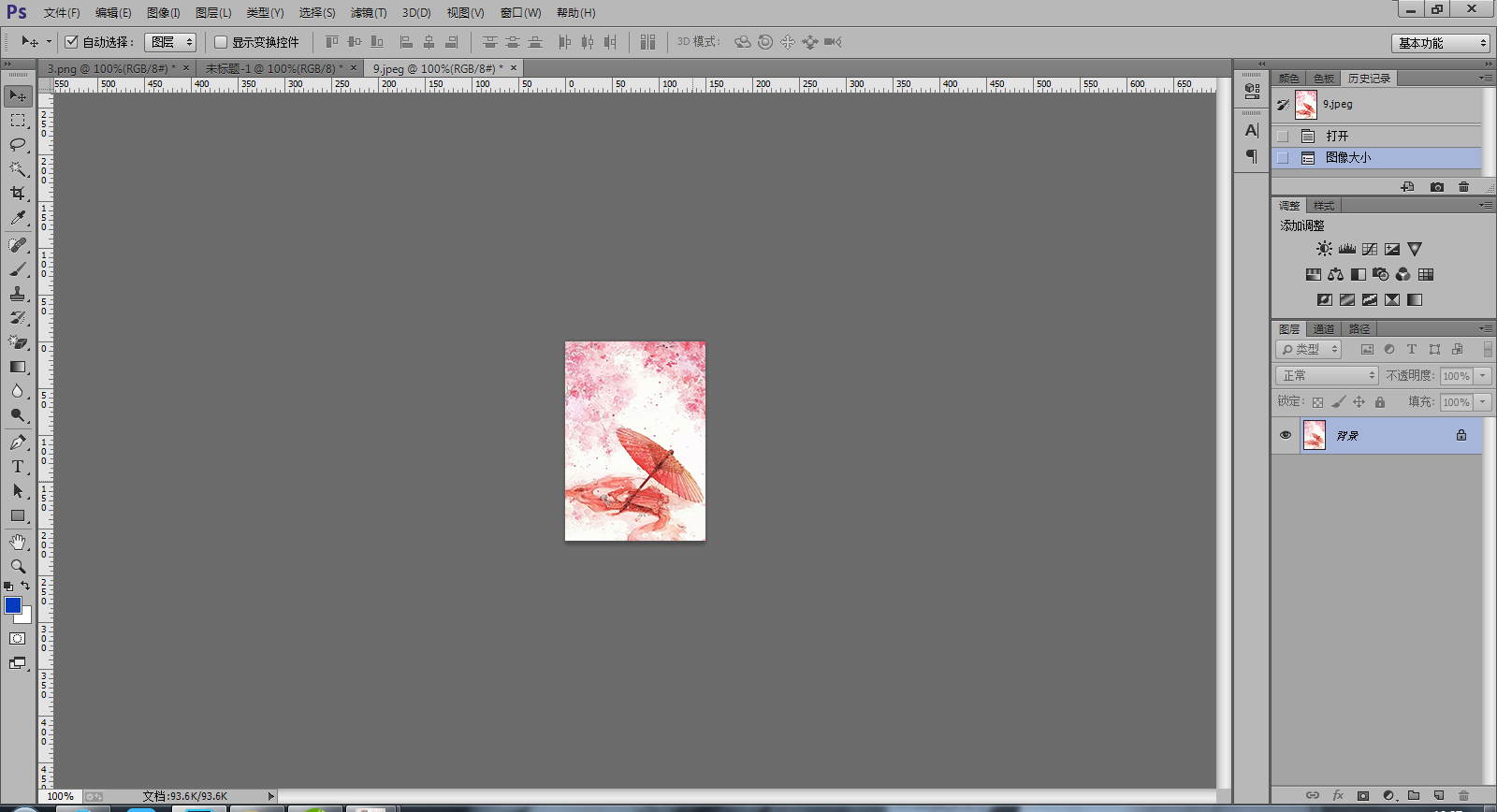This screenshot has height=812, width=1497.
Task: Select the Brush tool
Action: [18, 269]
